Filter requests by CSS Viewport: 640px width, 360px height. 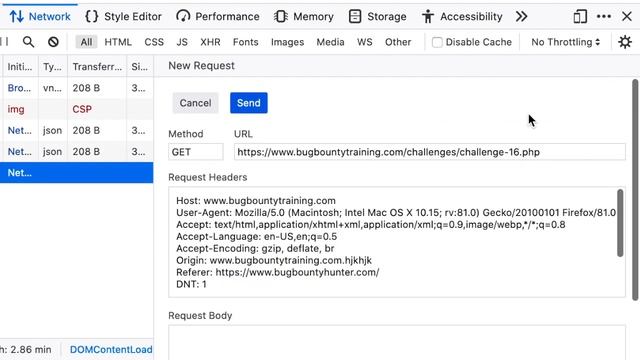click(154, 42)
